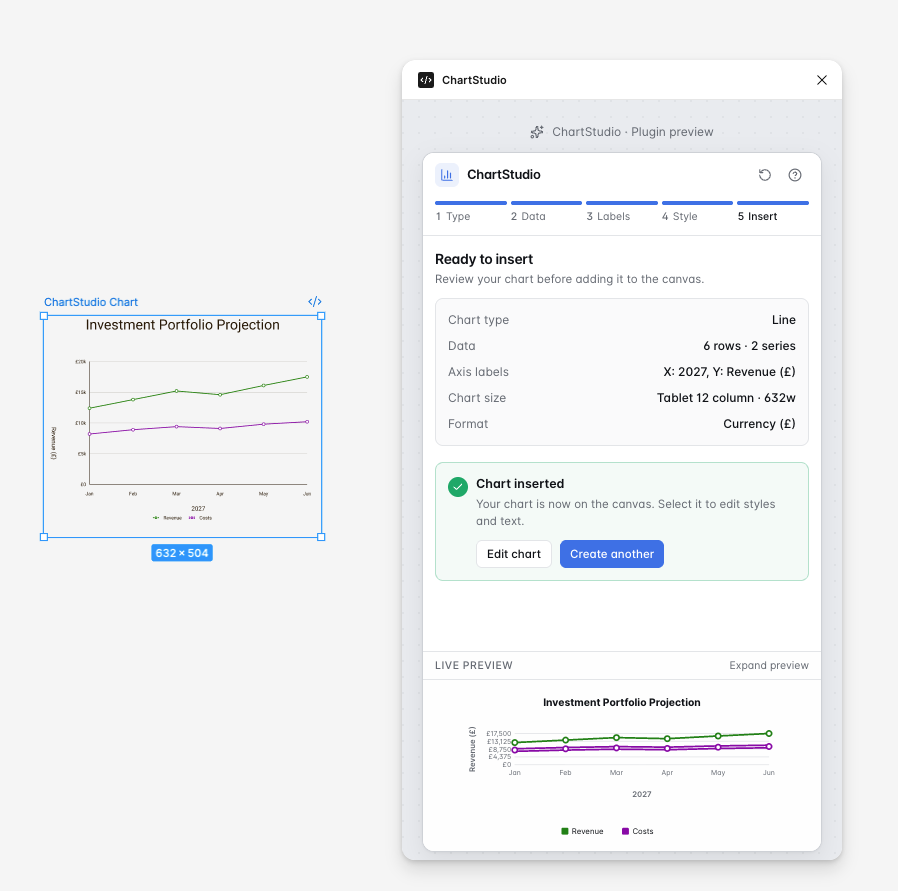Screen dimensions: 898x891
Task: Click the Jun point on green Revenue line in preview
Action: point(769,734)
